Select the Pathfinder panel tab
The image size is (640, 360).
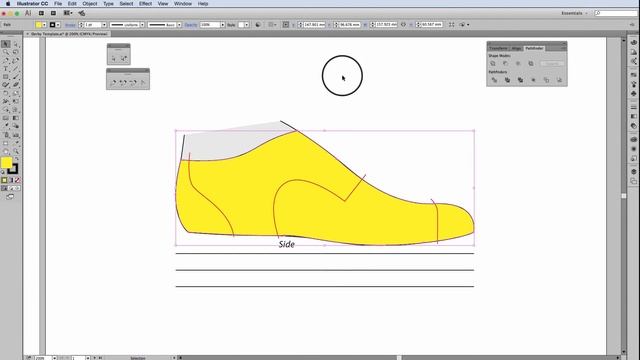(534, 48)
